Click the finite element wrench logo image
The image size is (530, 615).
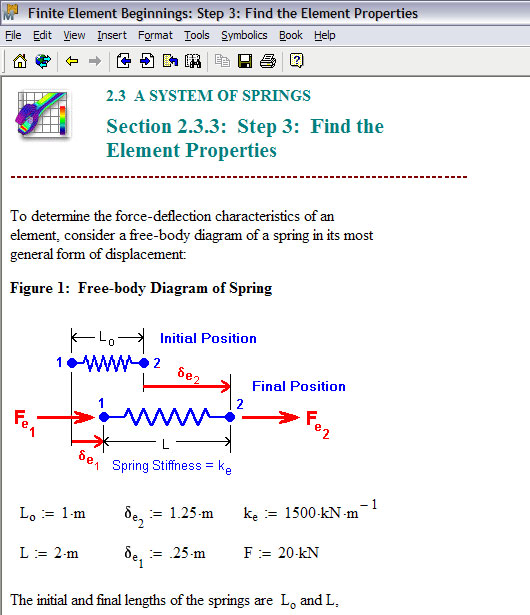[x=43, y=114]
